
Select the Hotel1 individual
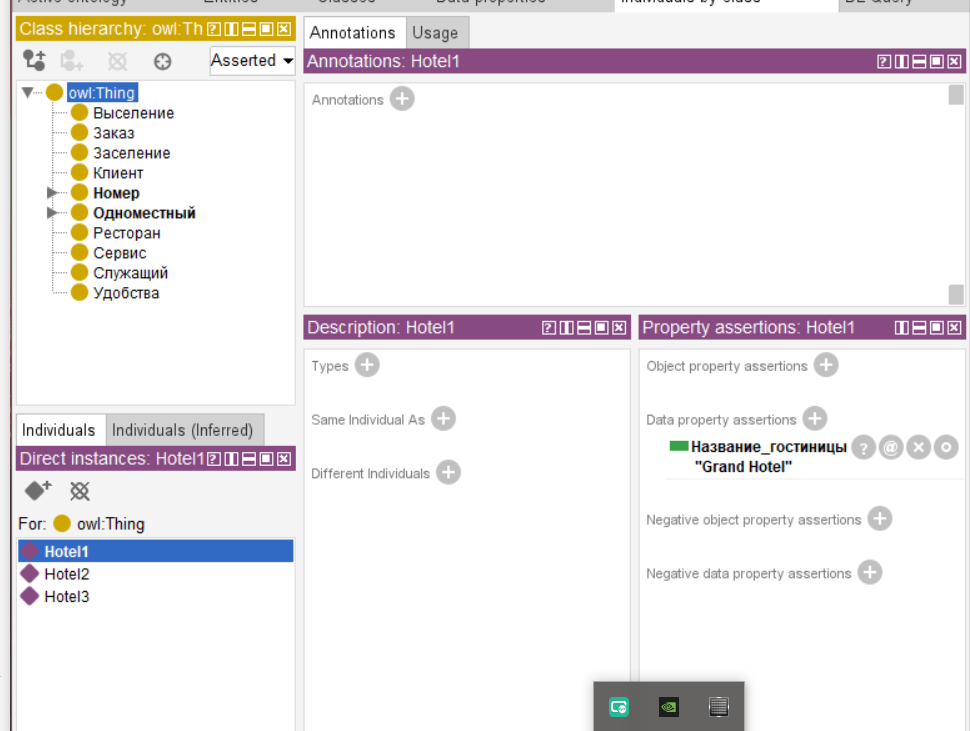156,551
